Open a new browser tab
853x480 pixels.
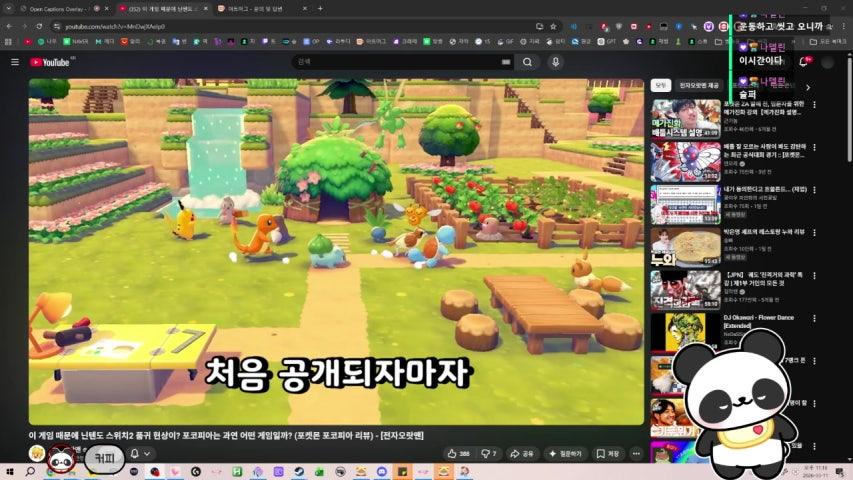(320, 9)
